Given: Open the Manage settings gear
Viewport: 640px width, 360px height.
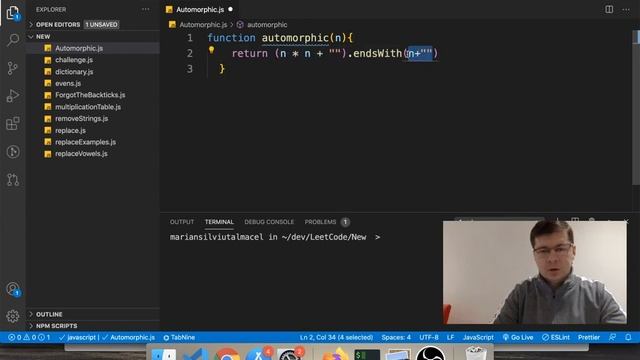Looking at the screenshot, I should [x=13, y=316].
